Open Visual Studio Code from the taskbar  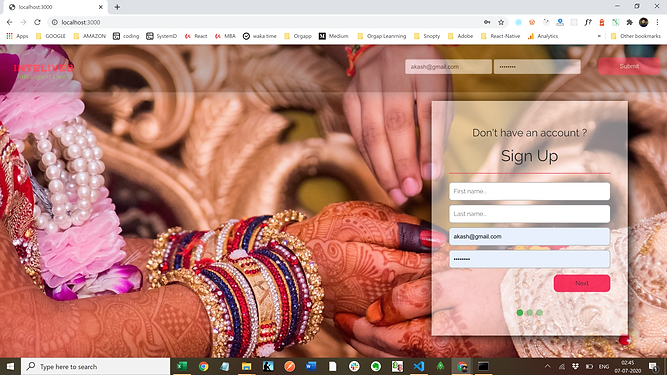click(419, 366)
